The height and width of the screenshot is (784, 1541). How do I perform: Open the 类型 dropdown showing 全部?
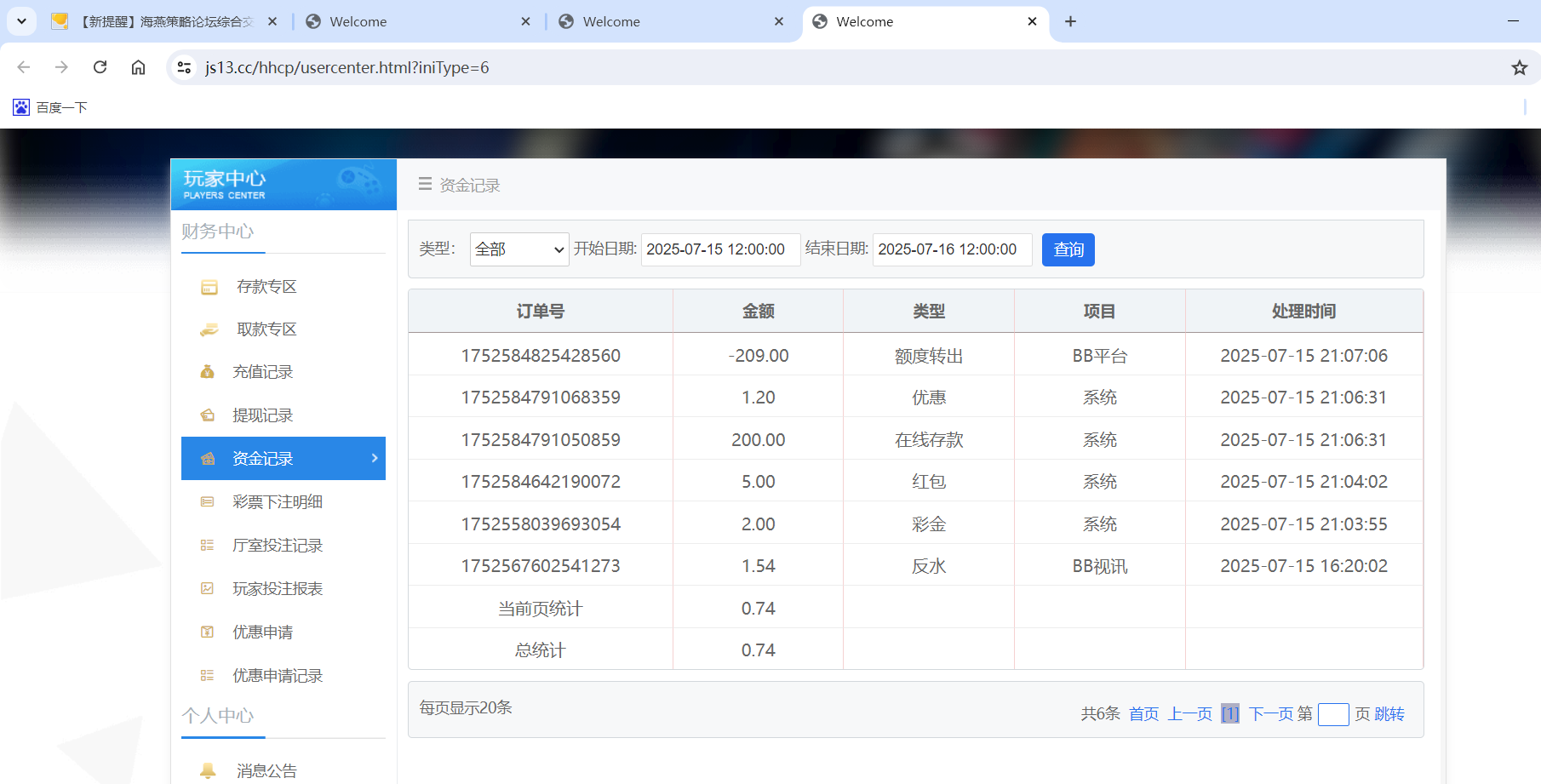pyautogui.click(x=518, y=249)
